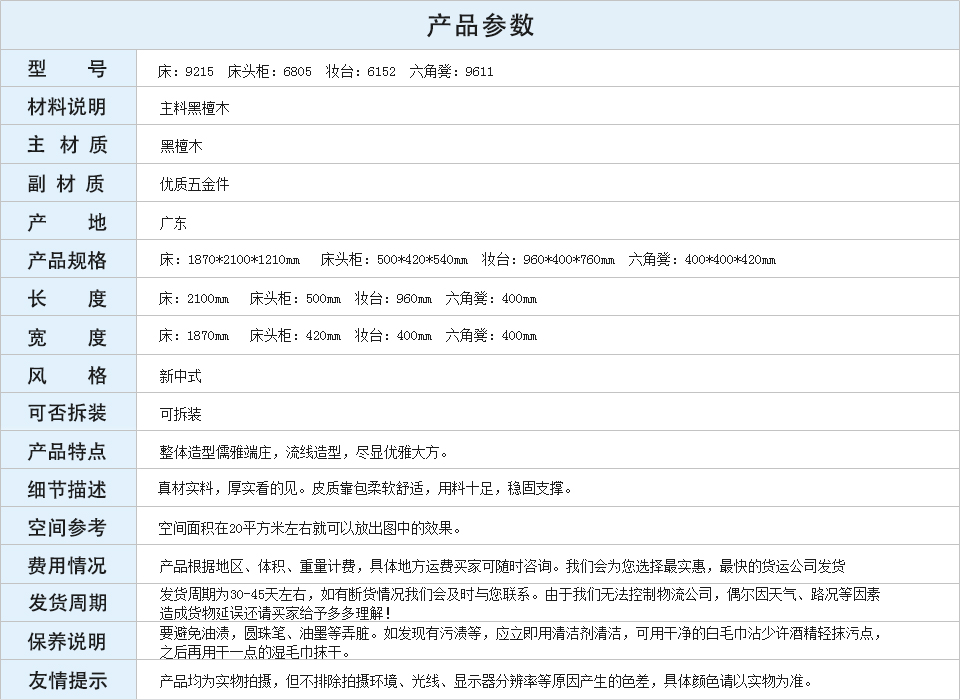Click the 主料黑檀木 value
The height and width of the screenshot is (700, 960).
194,108
